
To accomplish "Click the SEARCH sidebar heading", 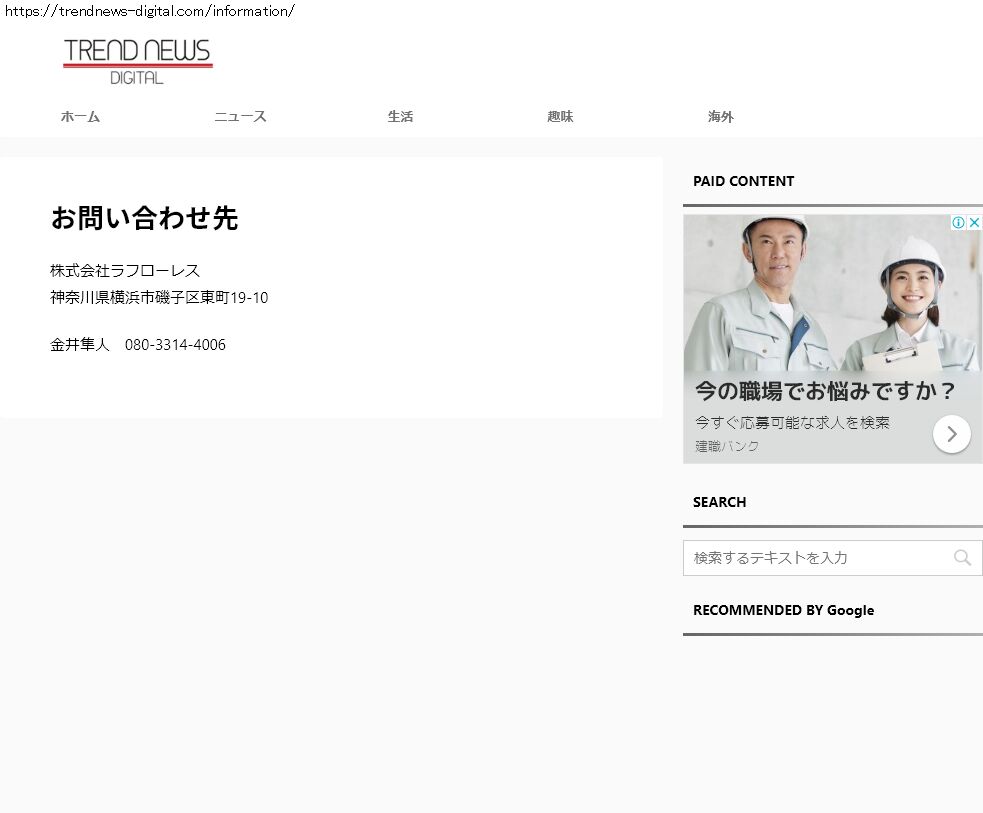I will [x=720, y=502].
